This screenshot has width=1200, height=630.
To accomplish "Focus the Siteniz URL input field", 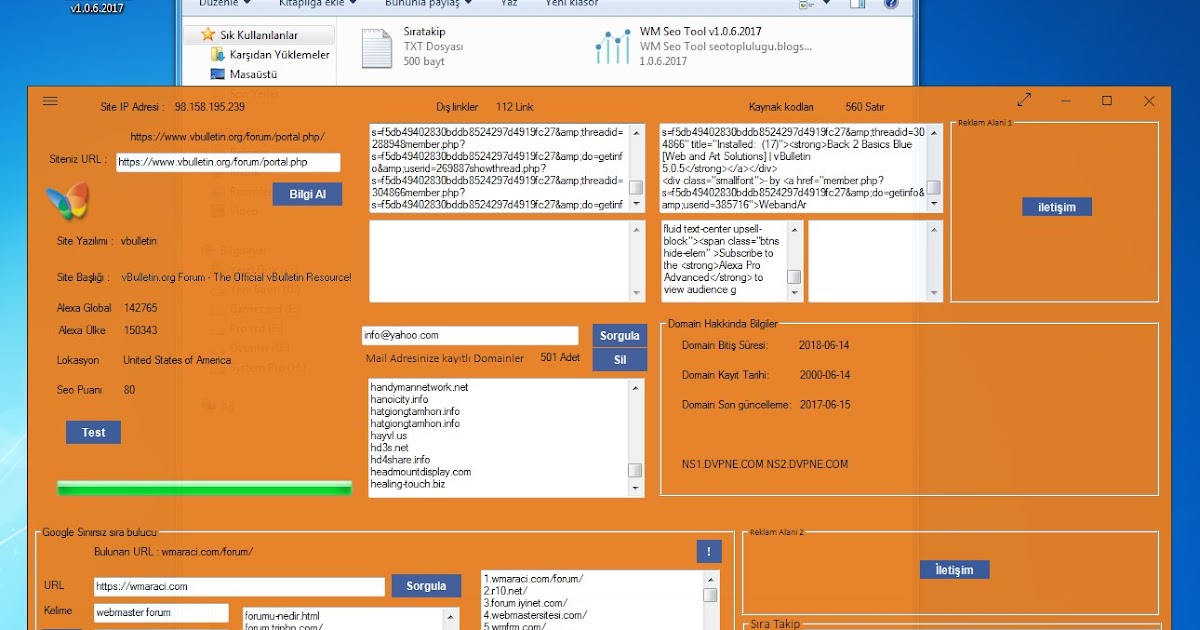I will coord(228,162).
